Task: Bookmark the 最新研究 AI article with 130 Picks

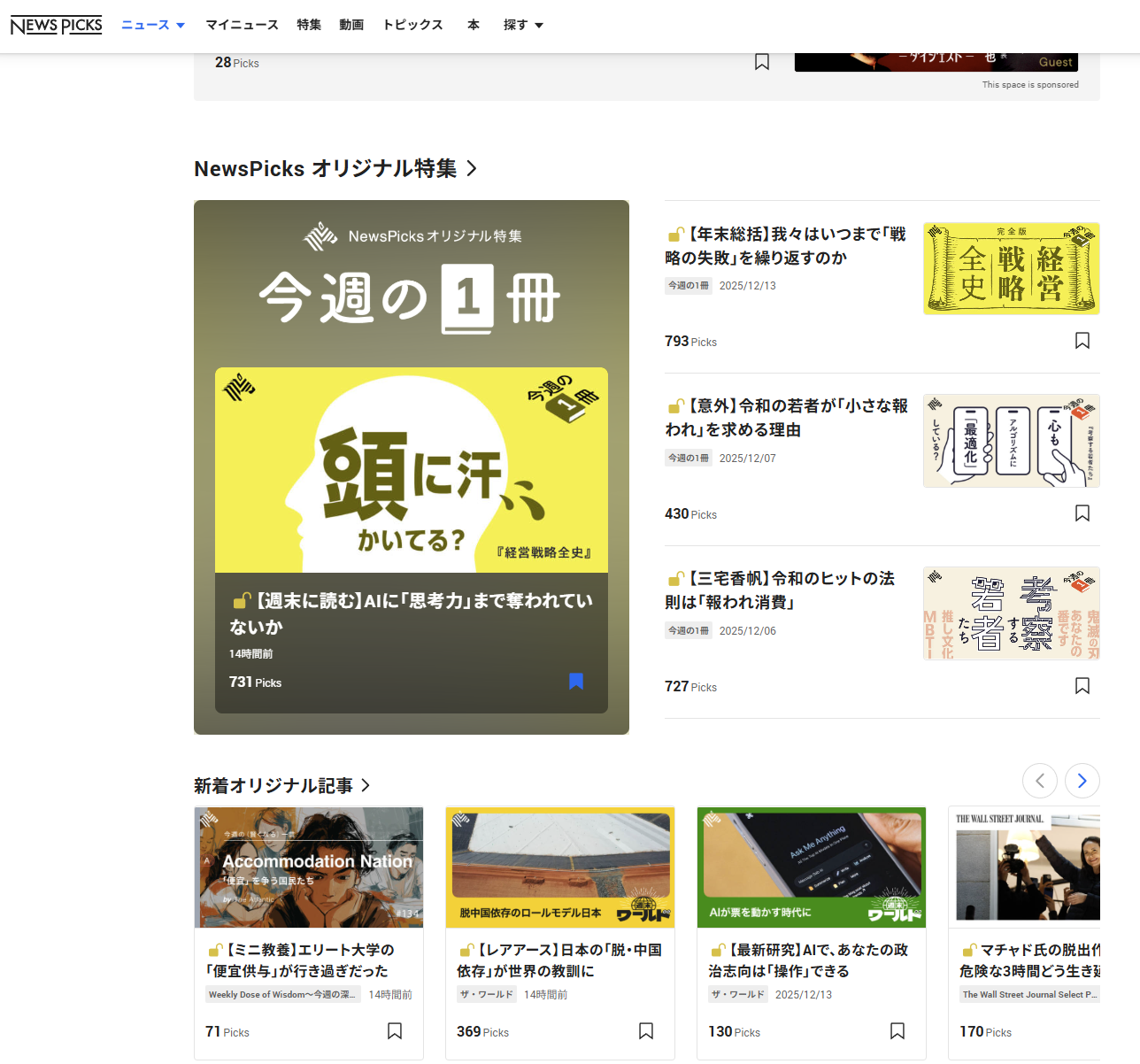Action: click(897, 1031)
